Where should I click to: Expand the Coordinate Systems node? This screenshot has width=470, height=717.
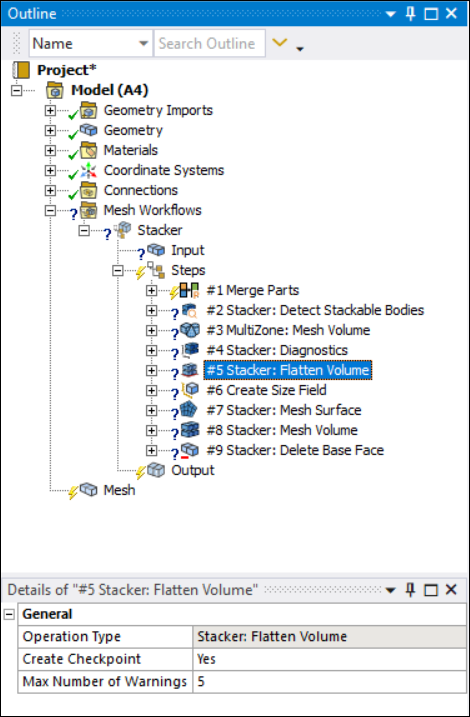(x=50, y=171)
